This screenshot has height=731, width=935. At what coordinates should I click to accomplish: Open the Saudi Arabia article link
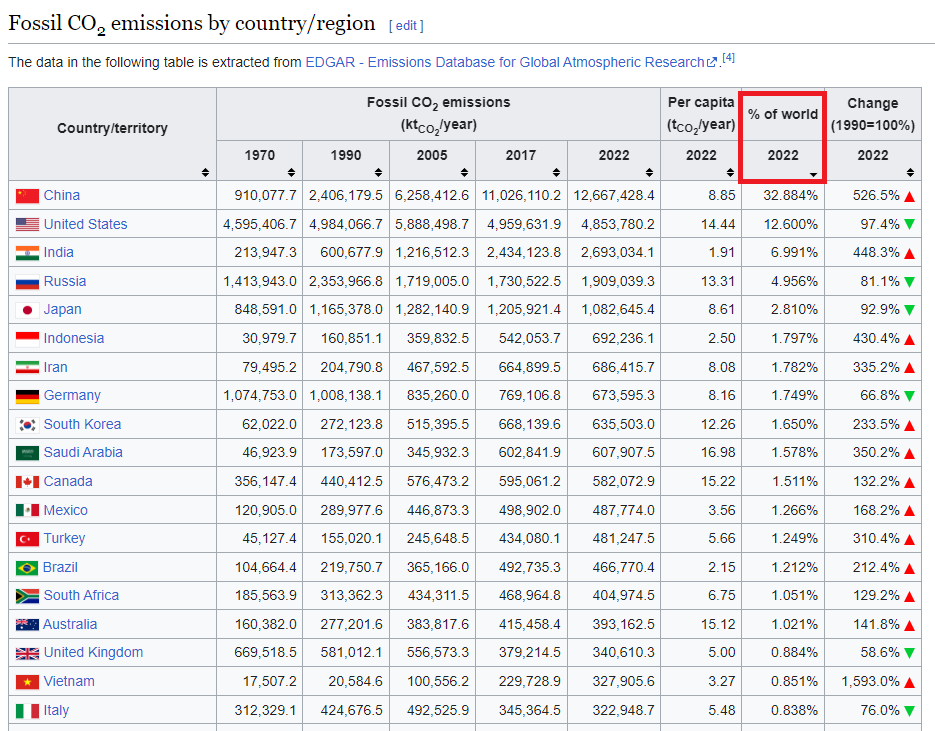coord(83,453)
